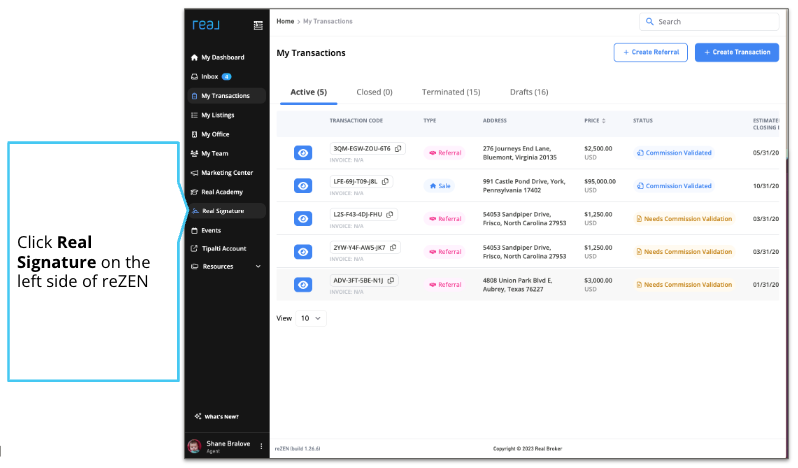The image size is (798, 468).
Task: Click Needs Commission Validation in L2S-F43-4DJ-FHU row
Action: 684,219
